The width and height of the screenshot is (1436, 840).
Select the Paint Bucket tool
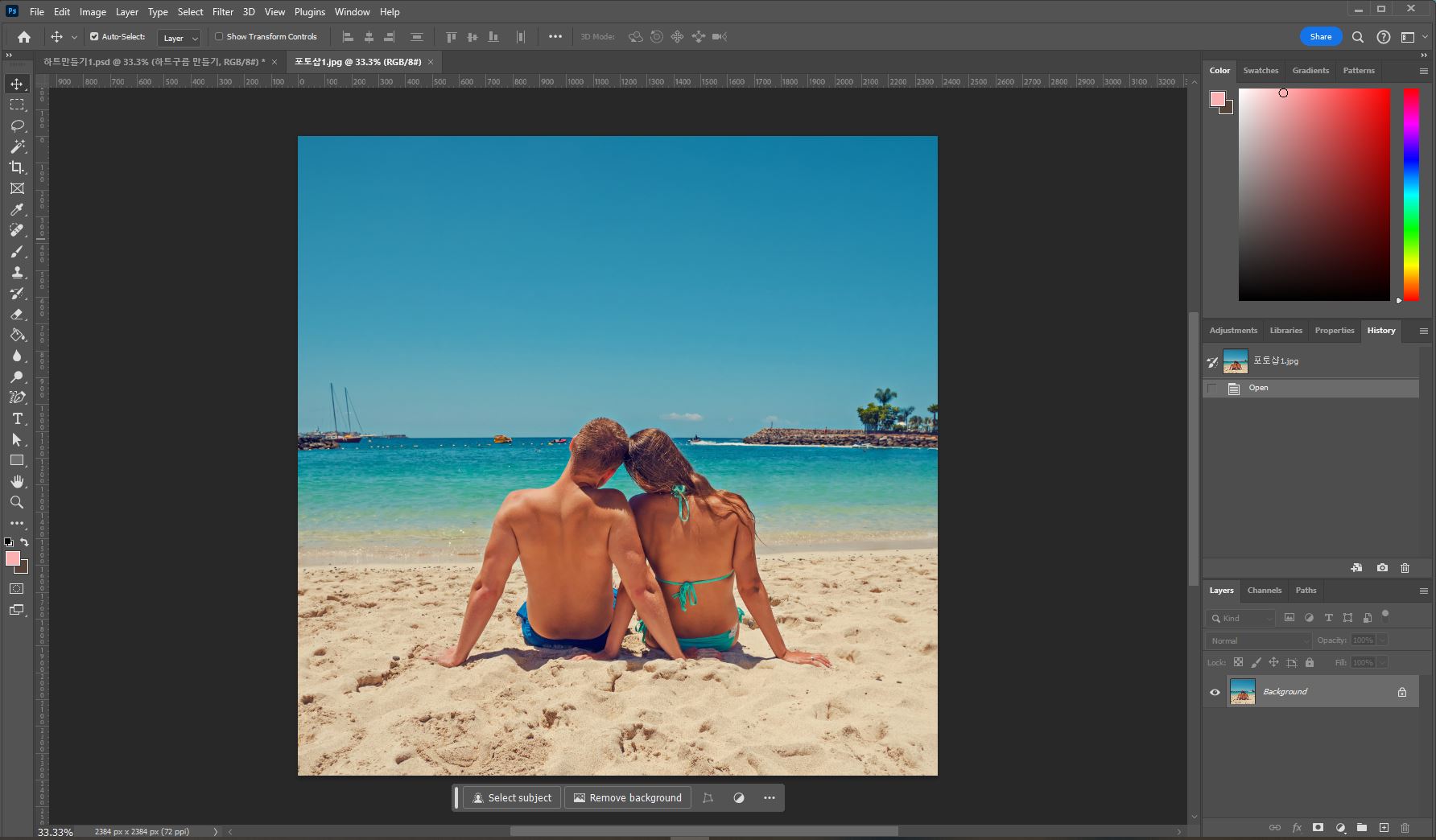point(17,335)
